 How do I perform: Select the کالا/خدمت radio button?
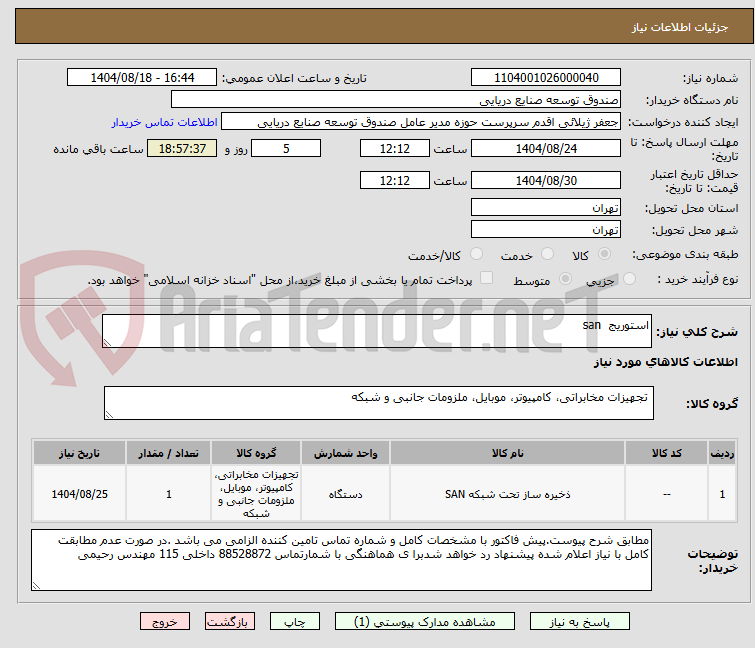pyautogui.click(x=476, y=254)
